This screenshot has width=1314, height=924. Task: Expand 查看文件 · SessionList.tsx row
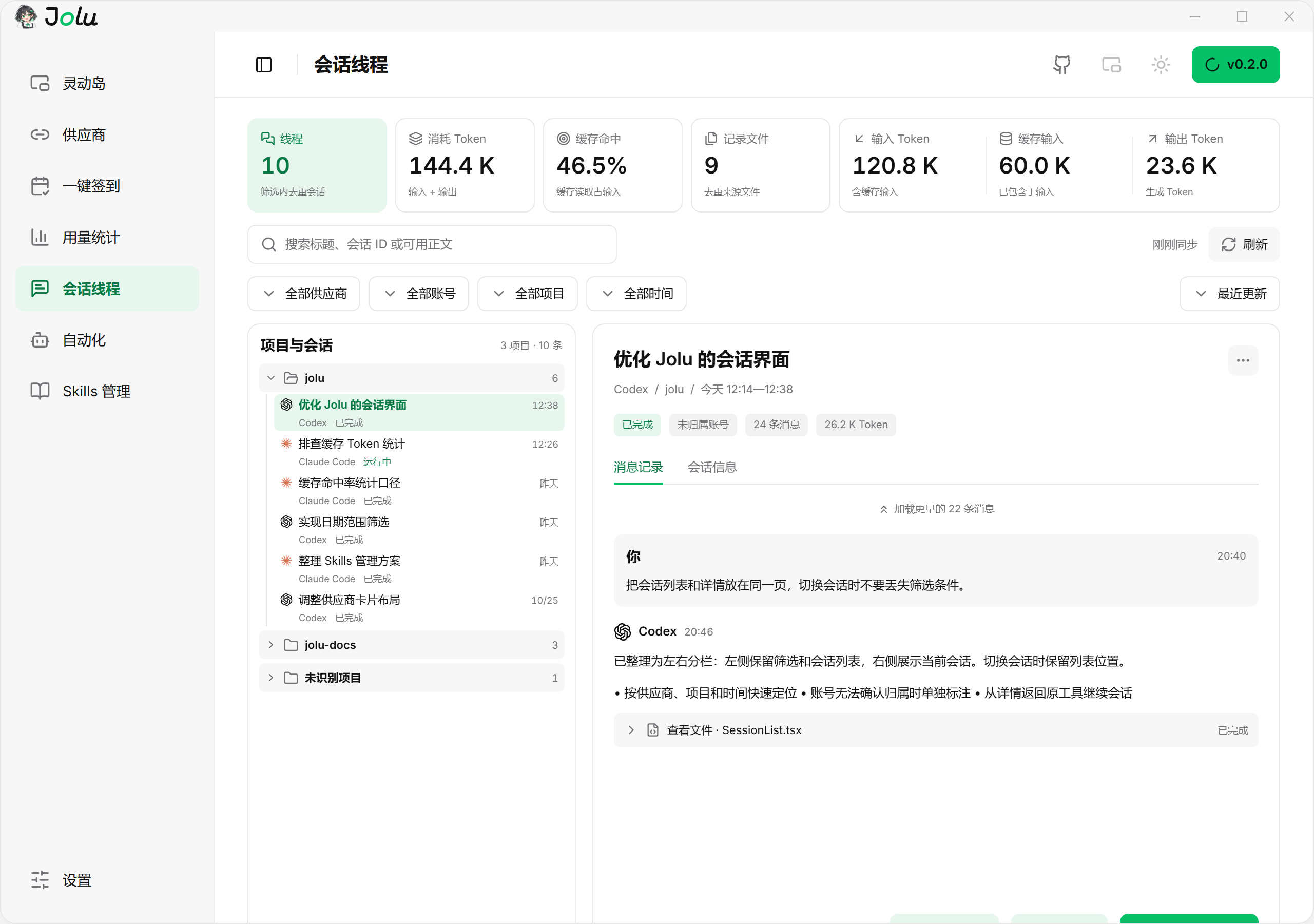pos(936,730)
